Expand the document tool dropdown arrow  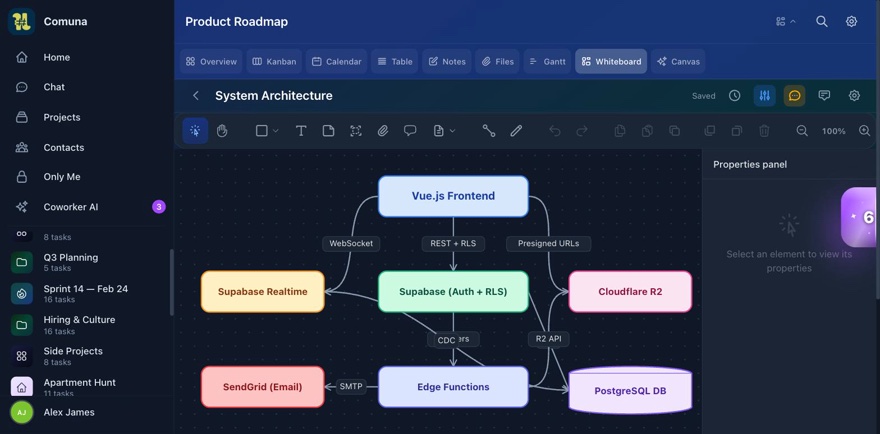452,131
